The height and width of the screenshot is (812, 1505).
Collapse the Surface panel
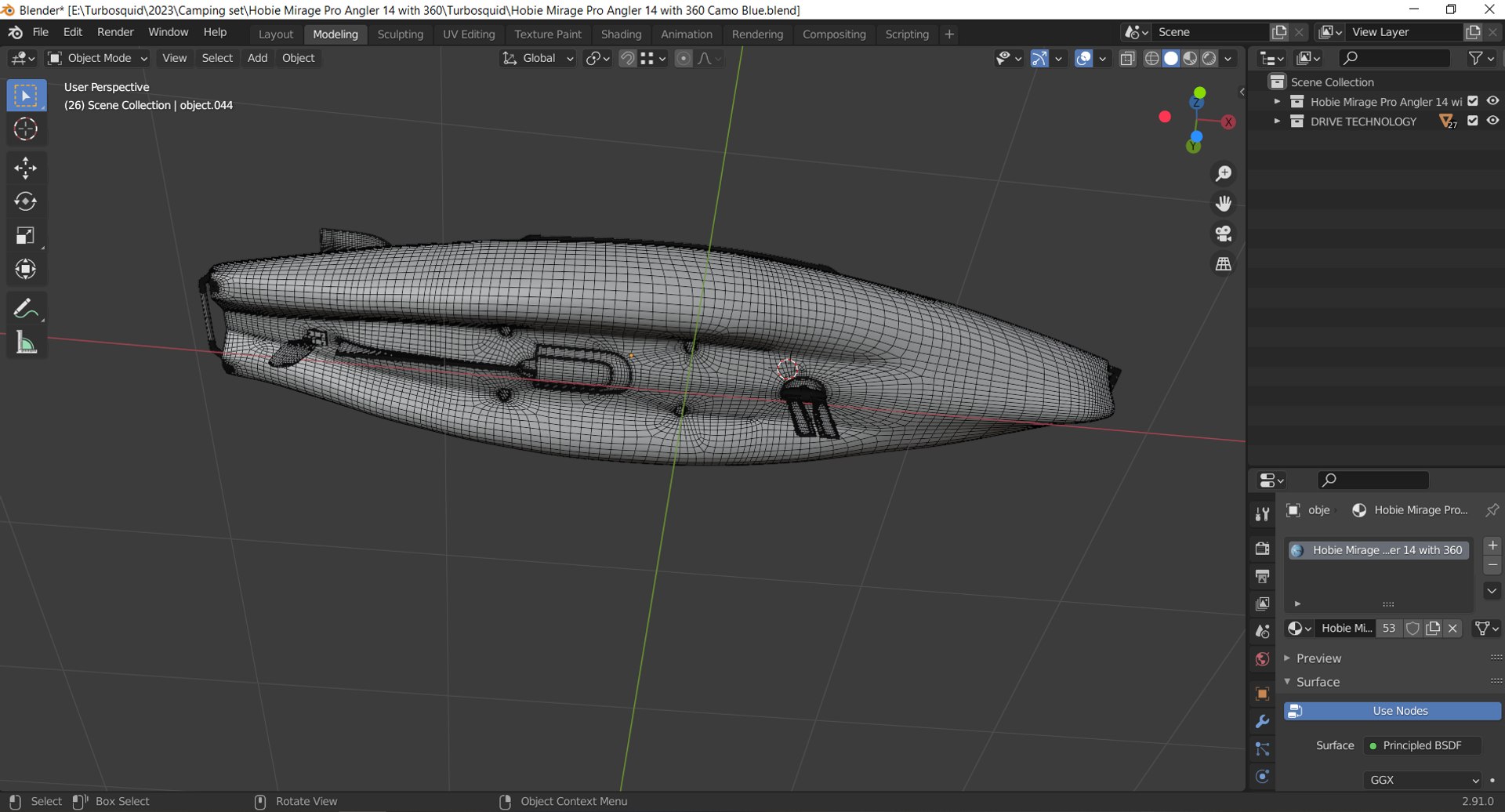[1318, 682]
